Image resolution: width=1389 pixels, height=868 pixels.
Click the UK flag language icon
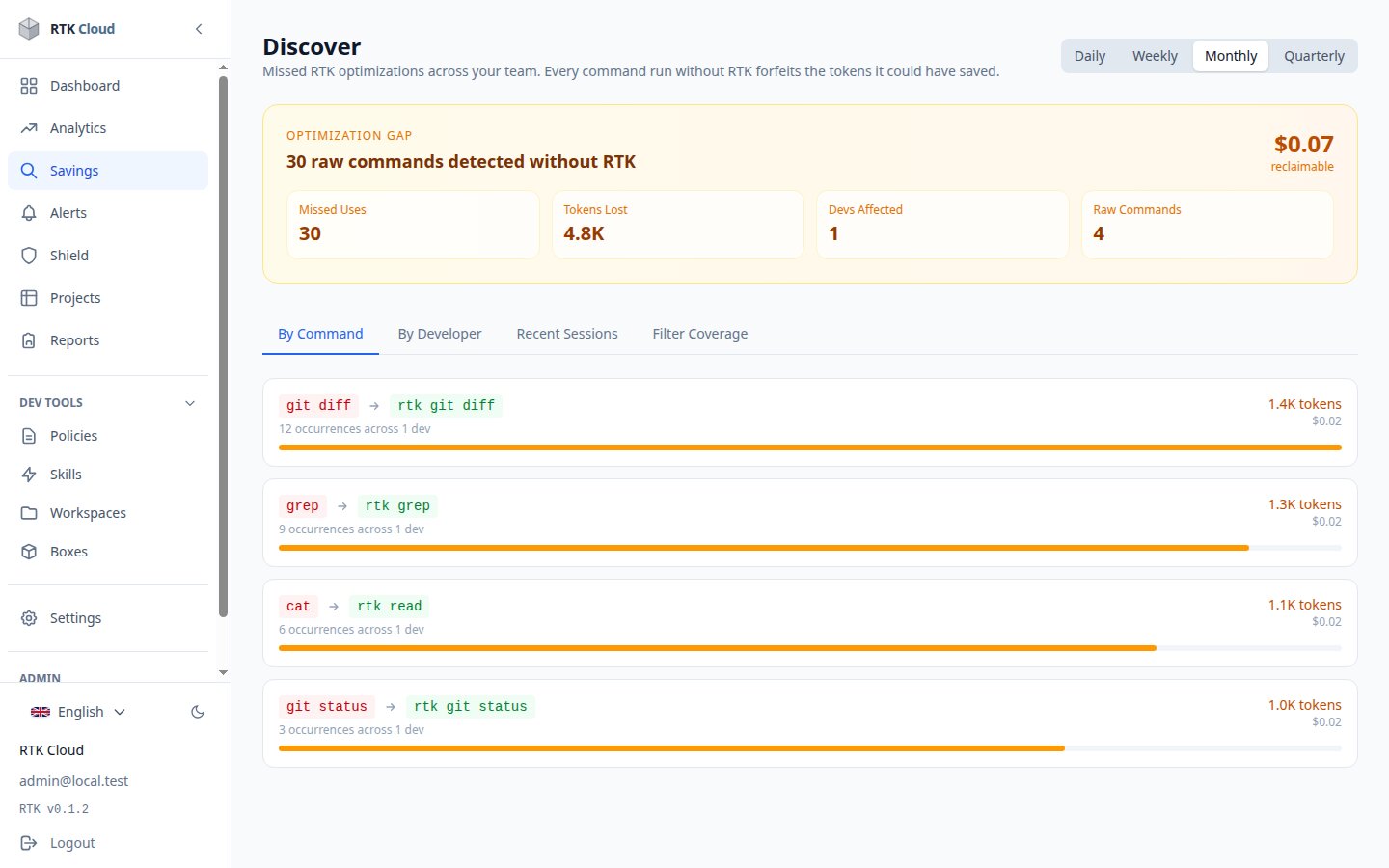point(41,712)
